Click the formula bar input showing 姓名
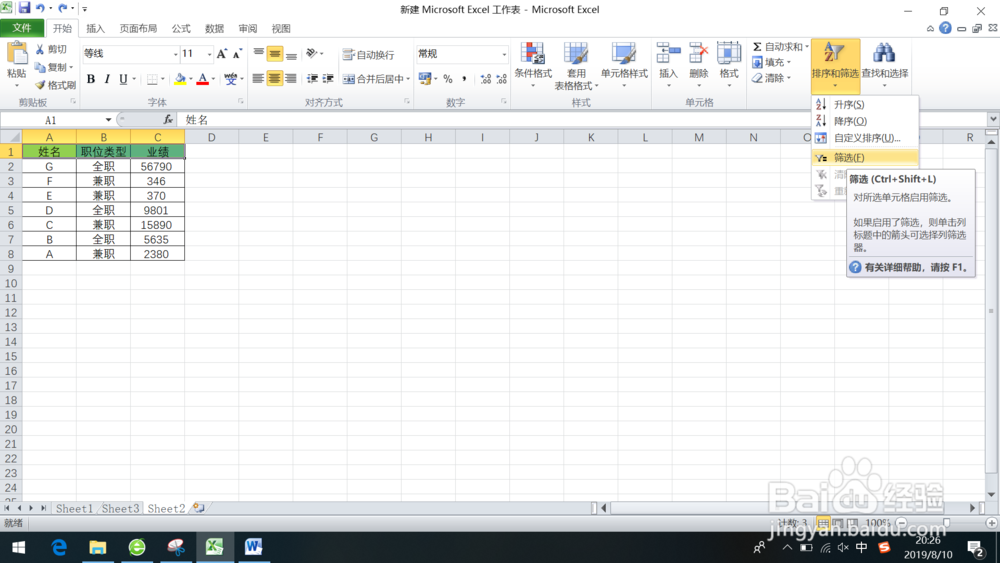This screenshot has height=563, width=1000. [582, 119]
